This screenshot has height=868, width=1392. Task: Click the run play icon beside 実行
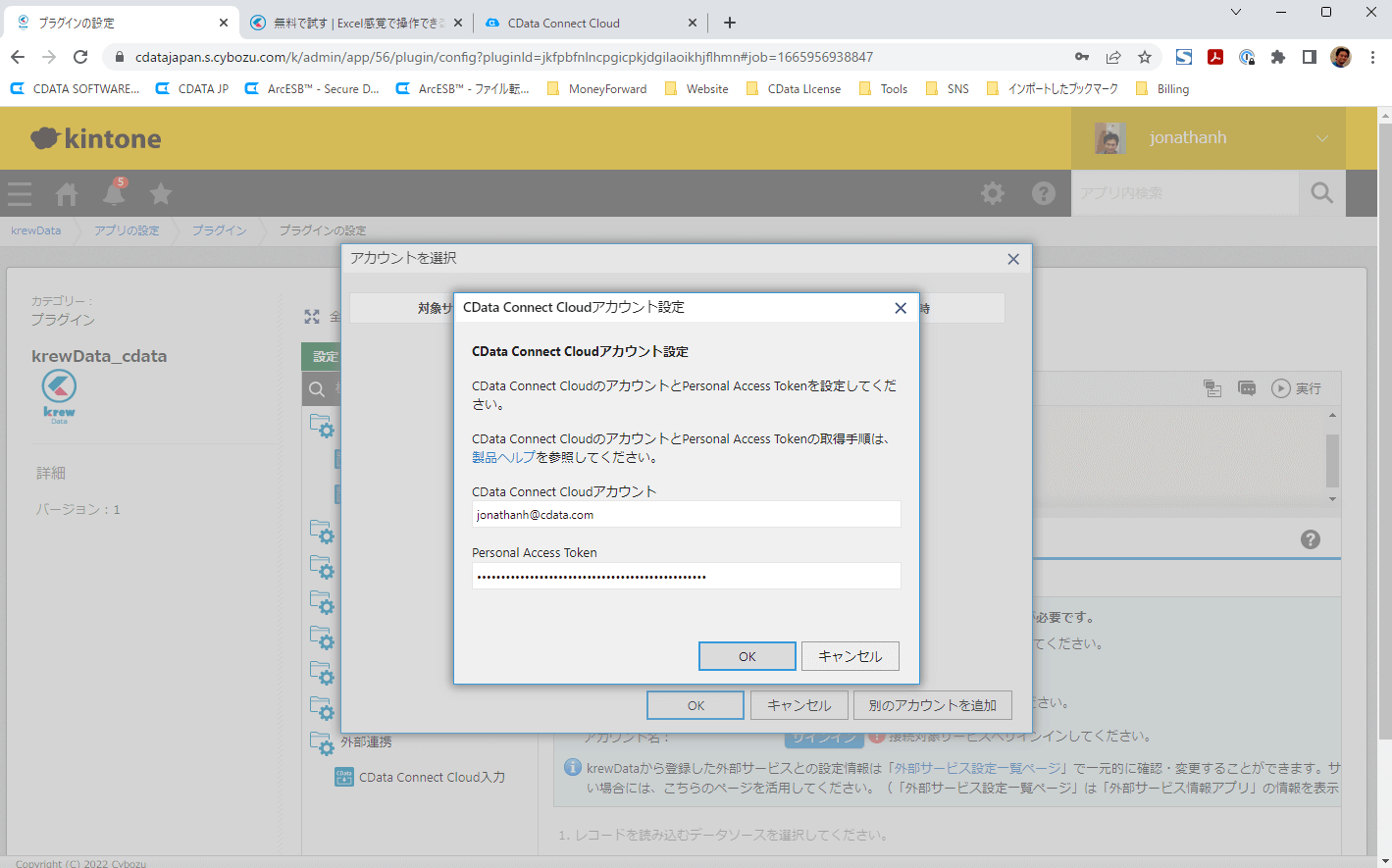(x=1281, y=388)
